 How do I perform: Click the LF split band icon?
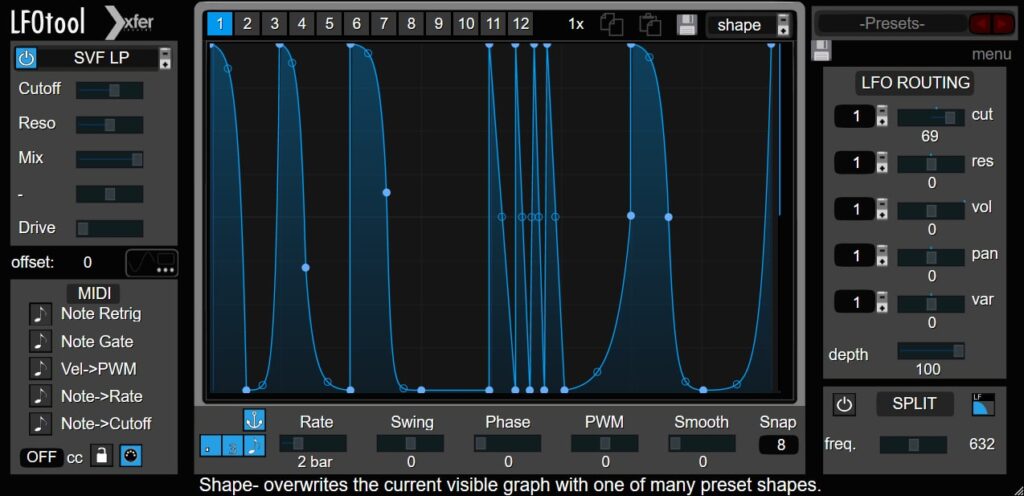coord(983,404)
